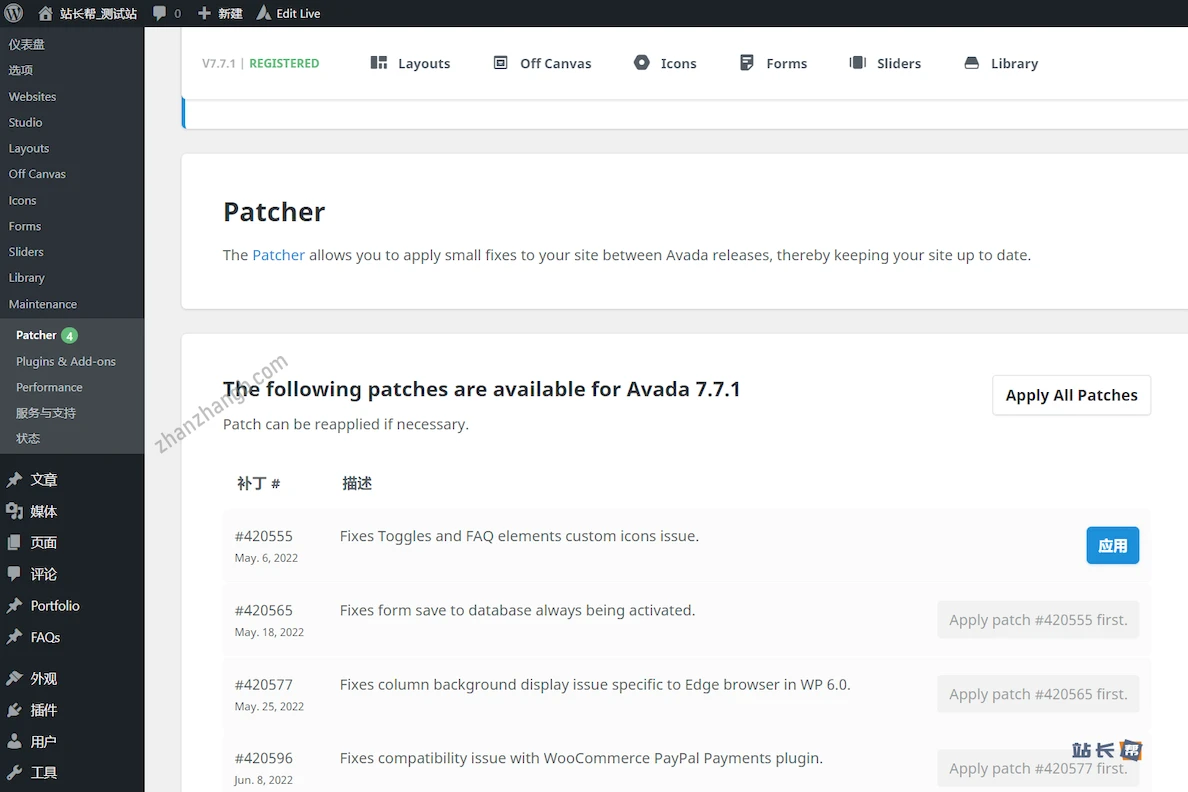This screenshot has height=792, width=1188.
Task: Open the 插件 plugins menu in sidebar
Action: [43, 710]
